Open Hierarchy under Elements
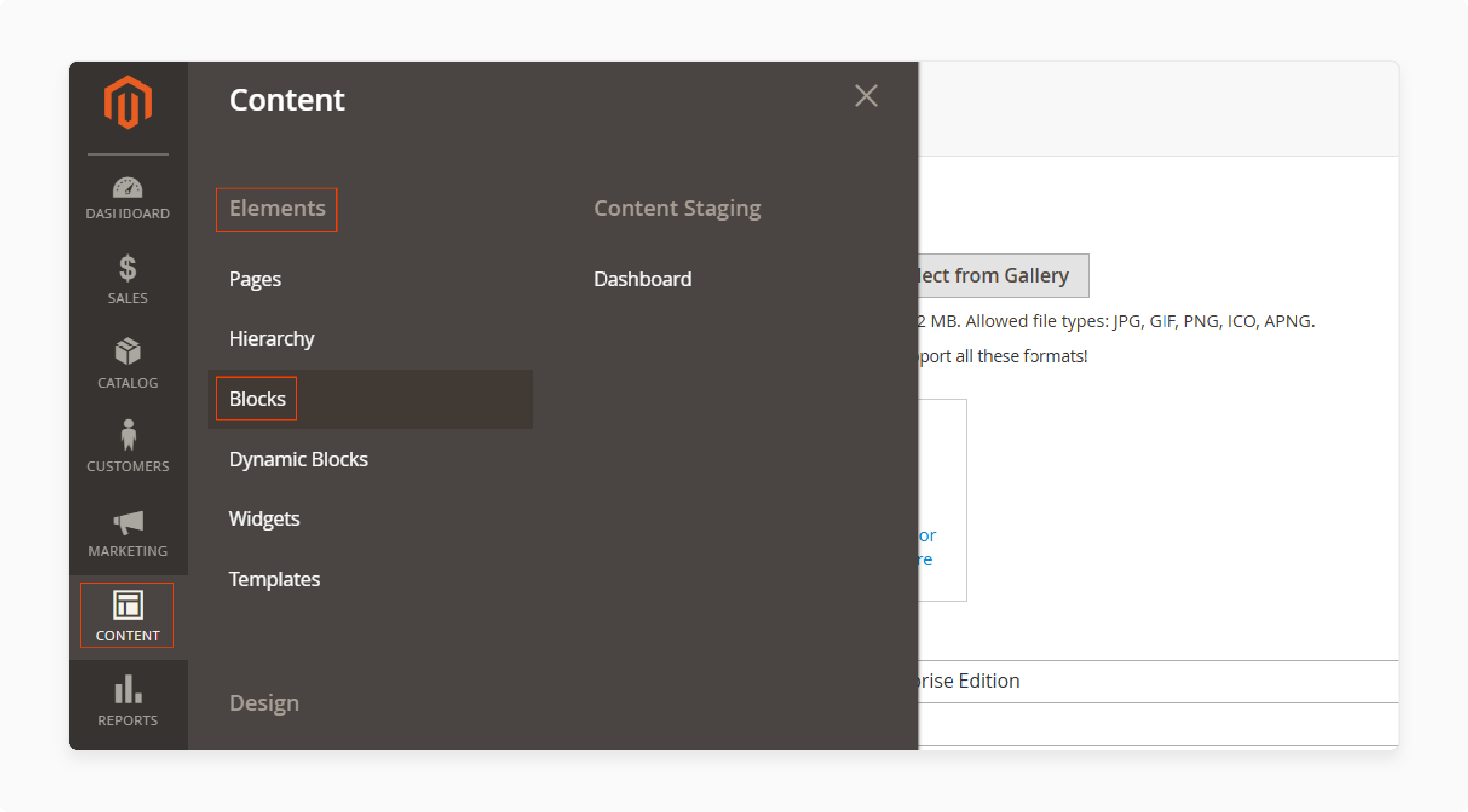The width and height of the screenshot is (1468, 812). tap(271, 339)
